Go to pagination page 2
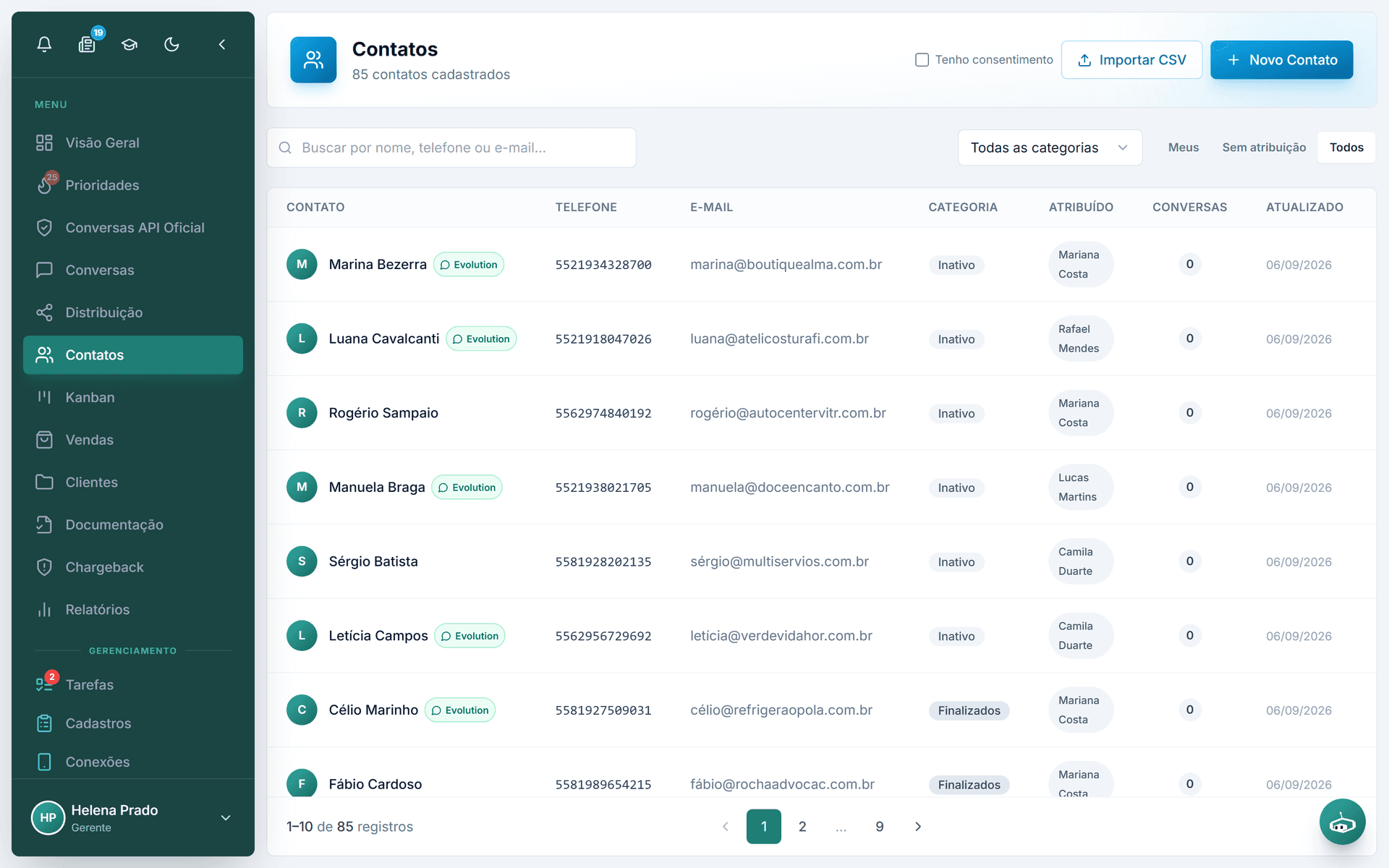 coord(802,827)
